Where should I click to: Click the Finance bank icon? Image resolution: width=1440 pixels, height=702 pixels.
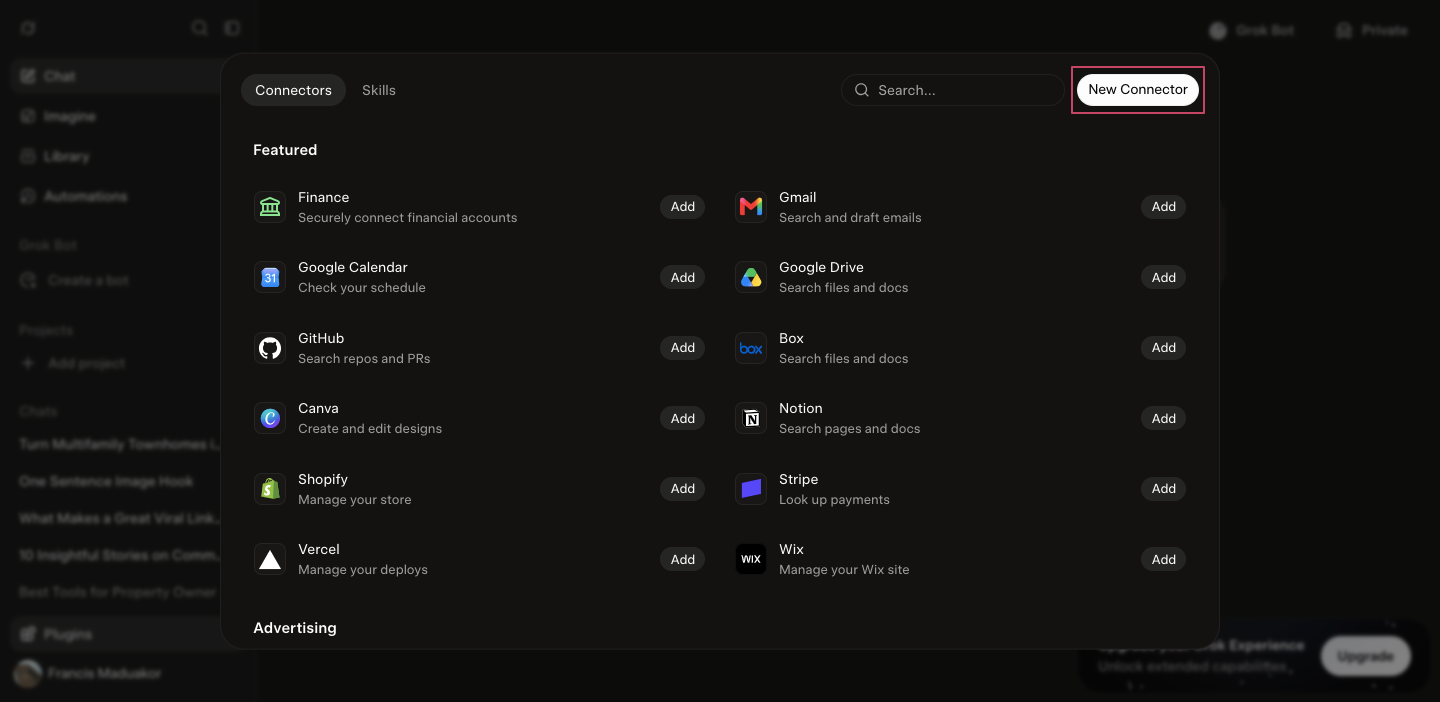tap(270, 207)
